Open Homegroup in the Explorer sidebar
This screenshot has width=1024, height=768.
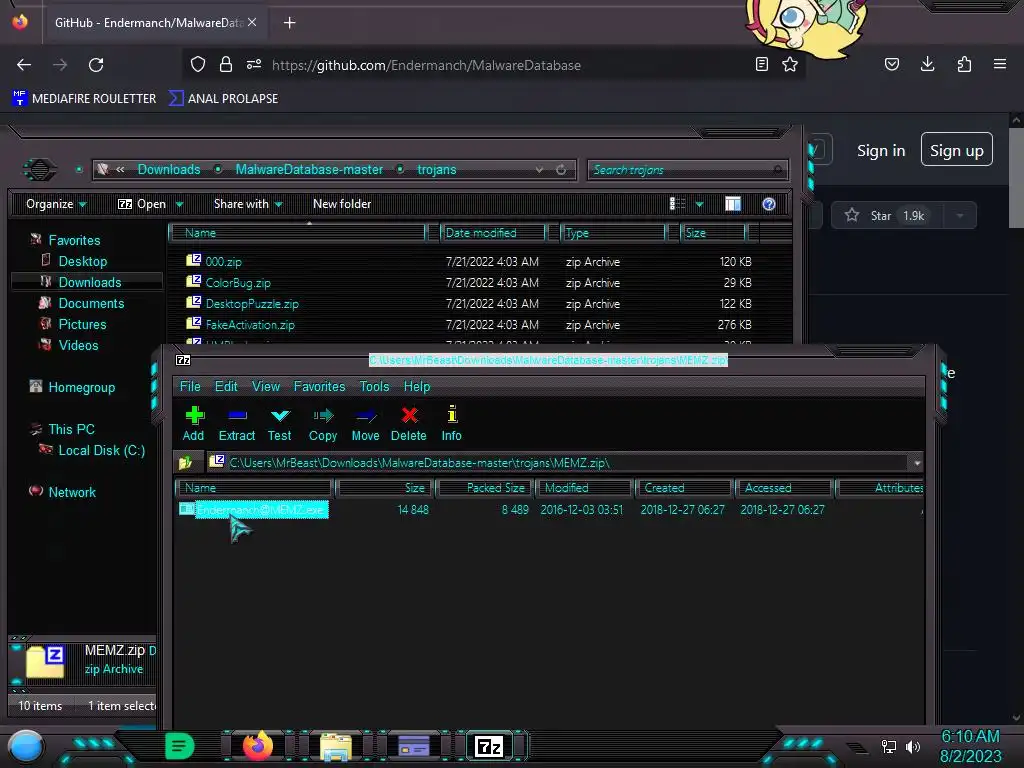pyautogui.click(x=81, y=387)
